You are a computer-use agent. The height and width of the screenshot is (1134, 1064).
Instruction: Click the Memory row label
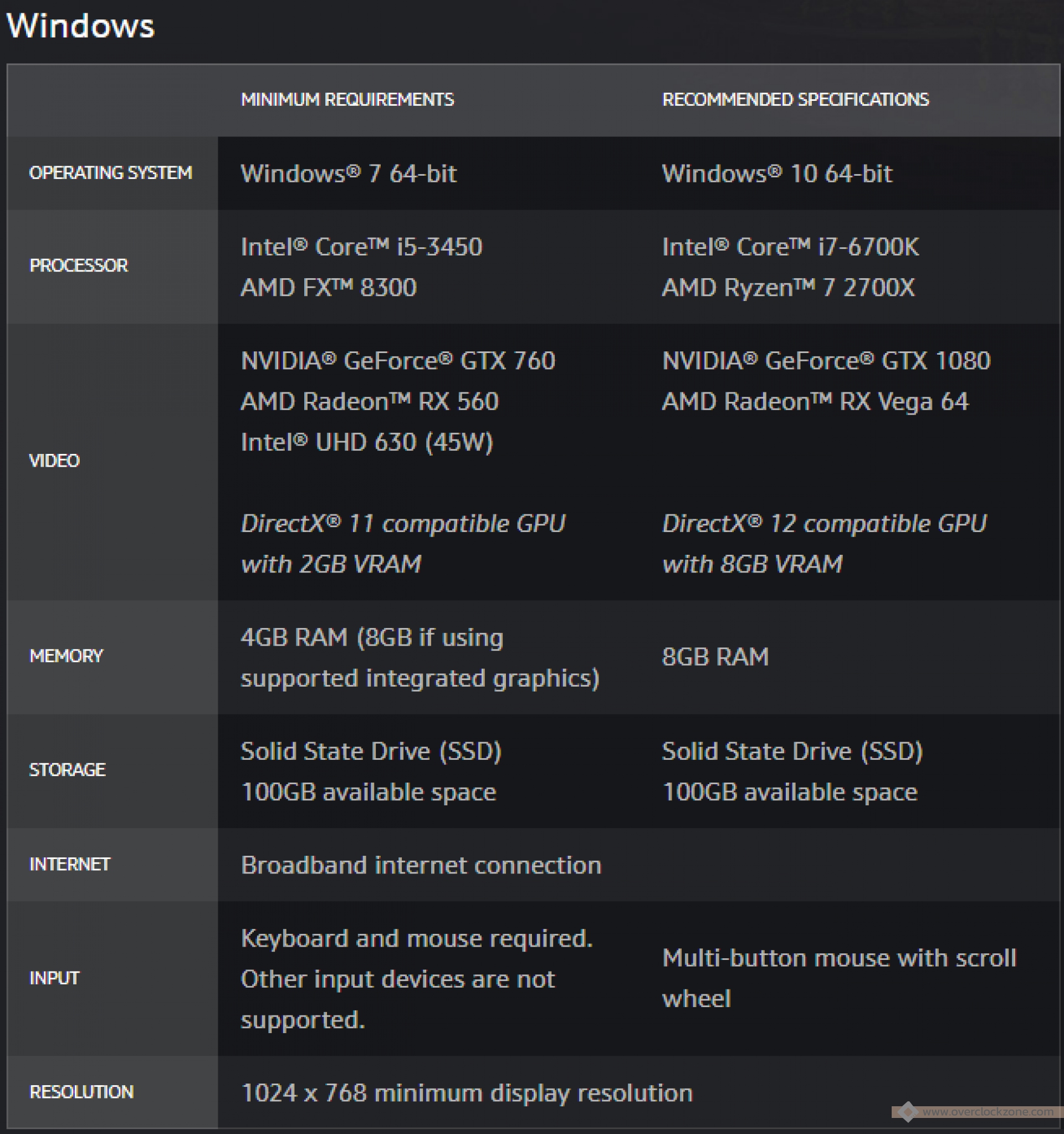coord(66,656)
